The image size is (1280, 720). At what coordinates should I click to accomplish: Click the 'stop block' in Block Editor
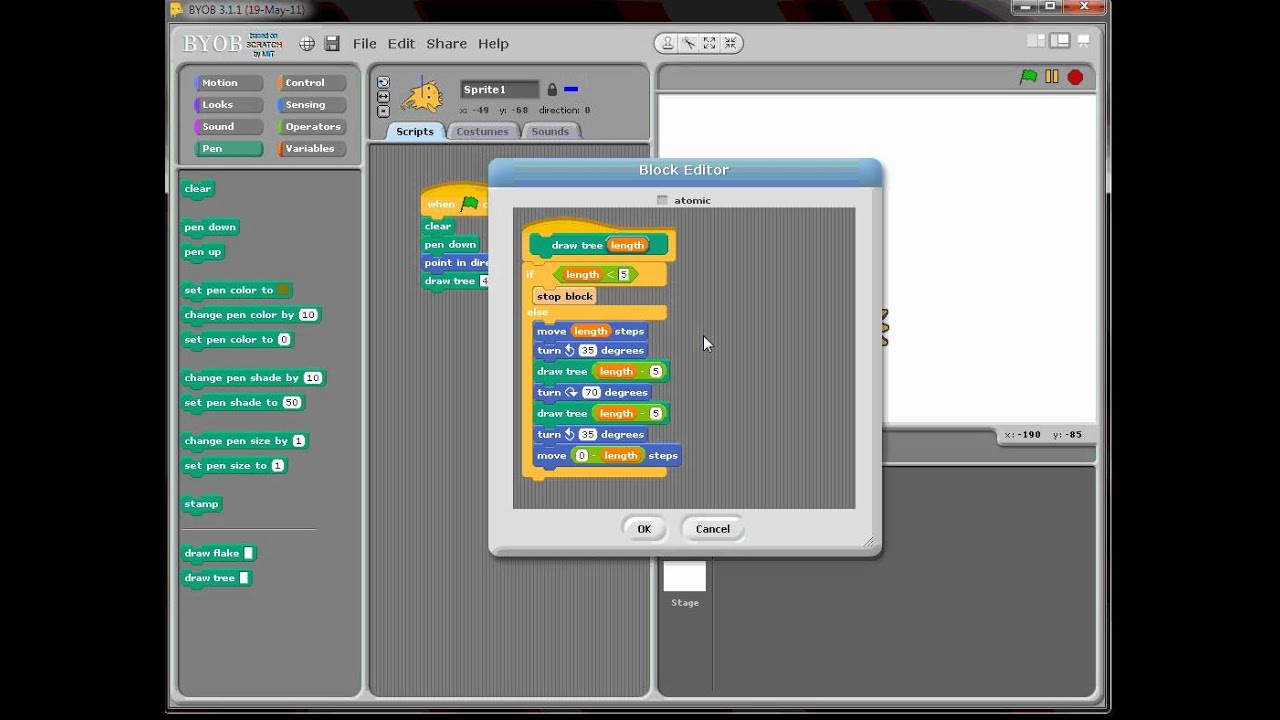pyautogui.click(x=565, y=296)
